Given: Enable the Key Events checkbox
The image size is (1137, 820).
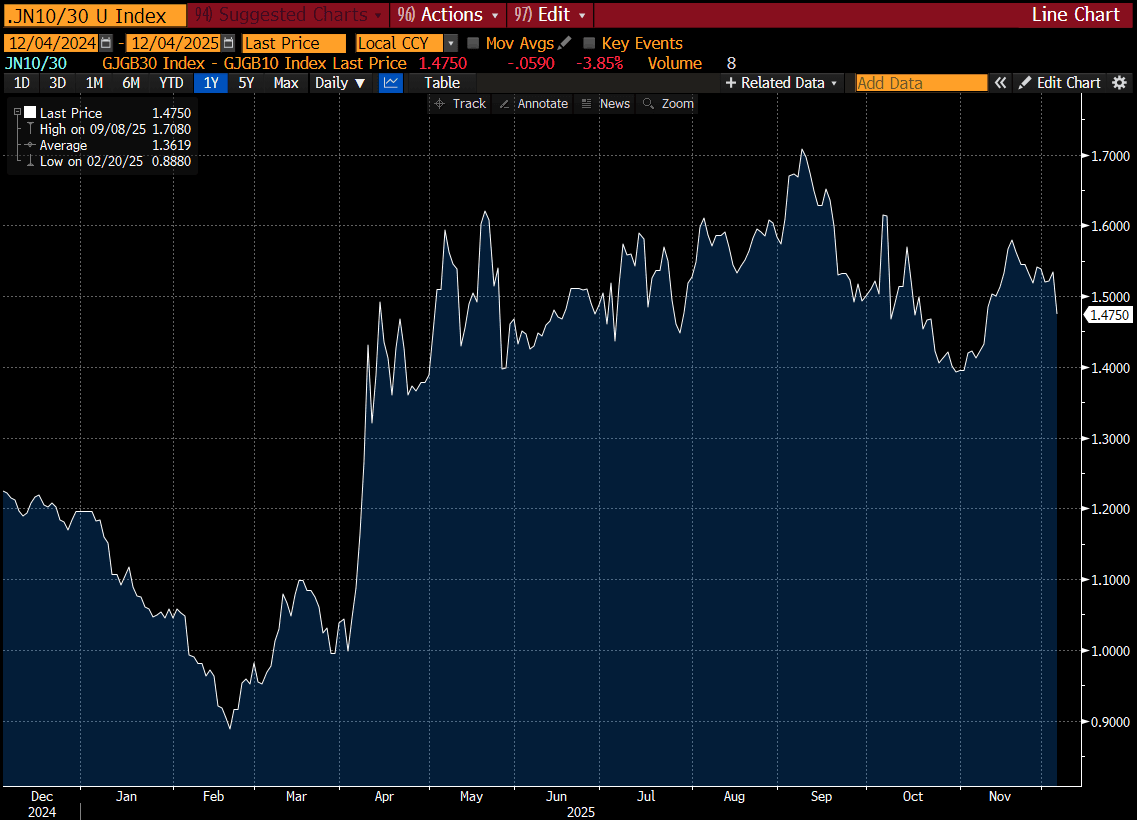Looking at the screenshot, I should [x=589, y=43].
